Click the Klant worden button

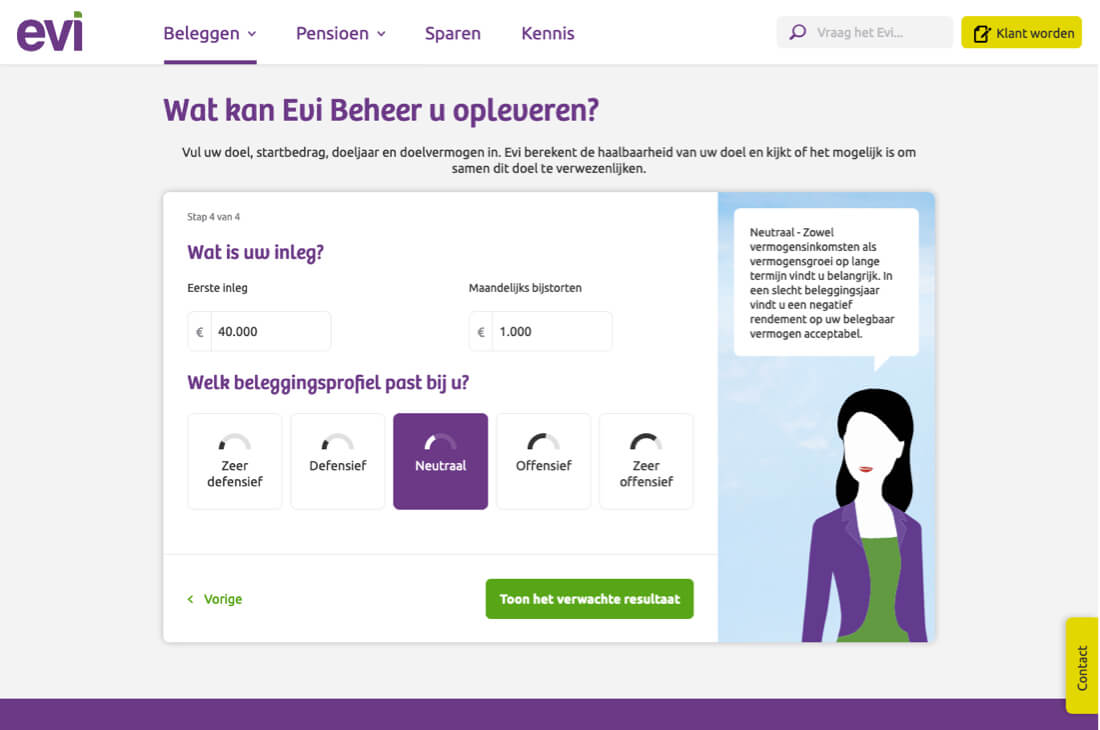pos(1021,32)
